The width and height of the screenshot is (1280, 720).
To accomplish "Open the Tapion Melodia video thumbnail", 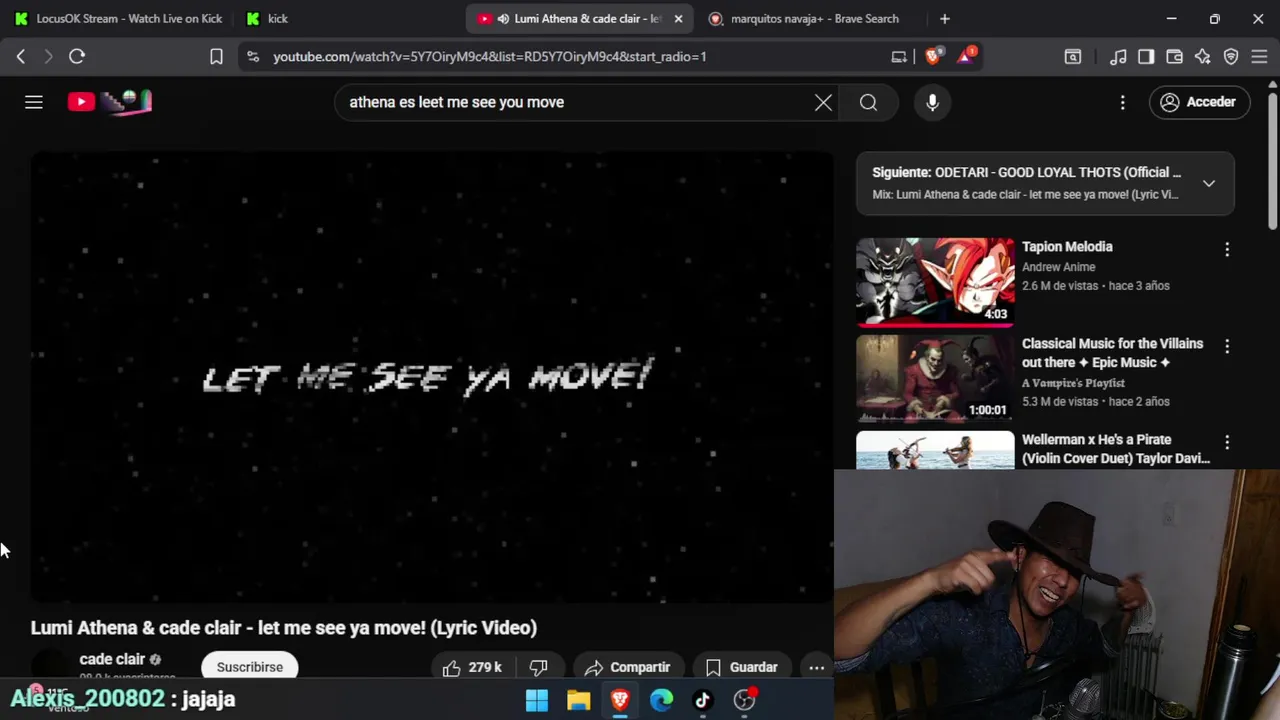I will coord(935,282).
